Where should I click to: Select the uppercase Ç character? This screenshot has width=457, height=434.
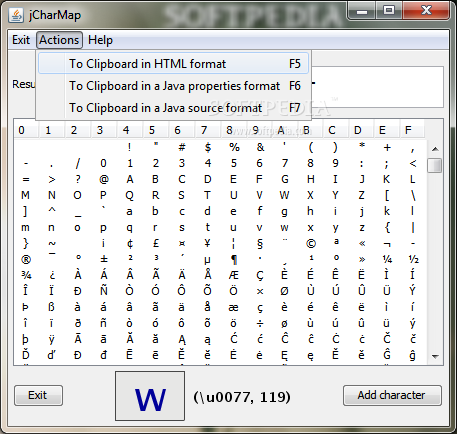click(260, 275)
